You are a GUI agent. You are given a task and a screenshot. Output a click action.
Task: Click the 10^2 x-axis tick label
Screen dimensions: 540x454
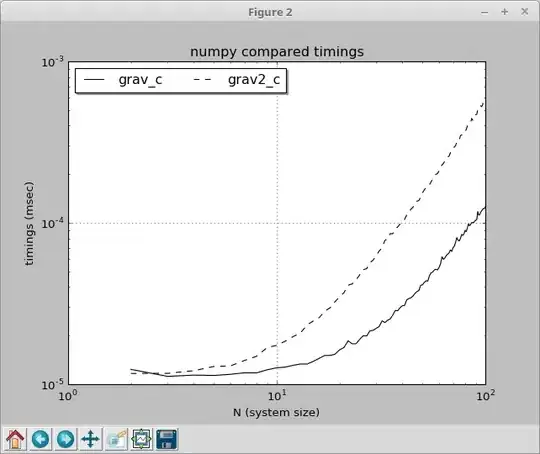pyautogui.click(x=486, y=396)
